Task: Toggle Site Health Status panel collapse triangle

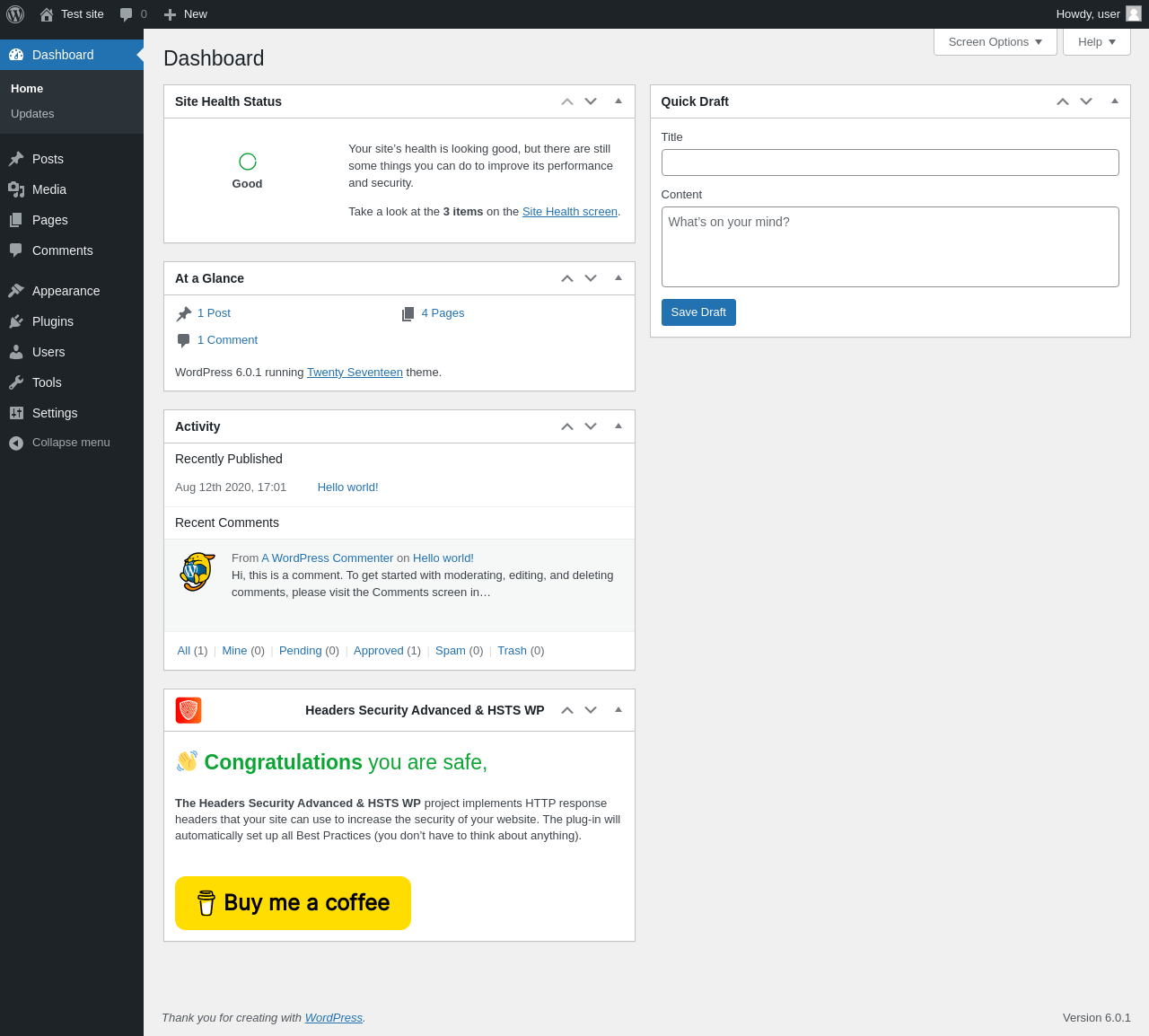Action: click(x=618, y=101)
